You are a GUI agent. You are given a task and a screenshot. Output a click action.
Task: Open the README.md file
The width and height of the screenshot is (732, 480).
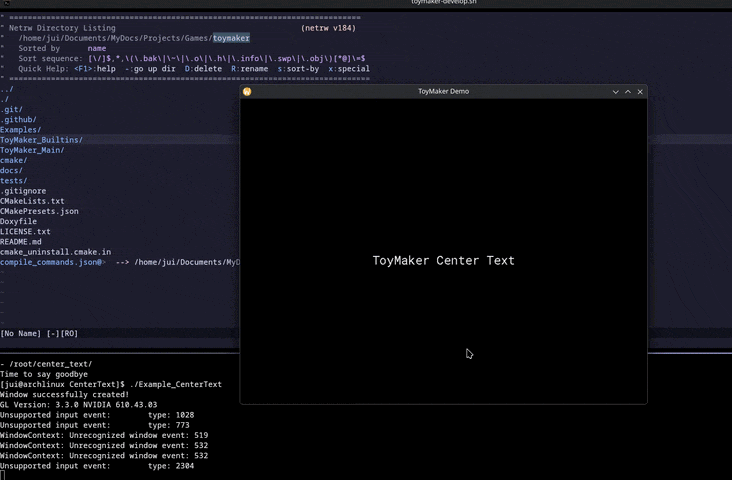[x=21, y=242]
